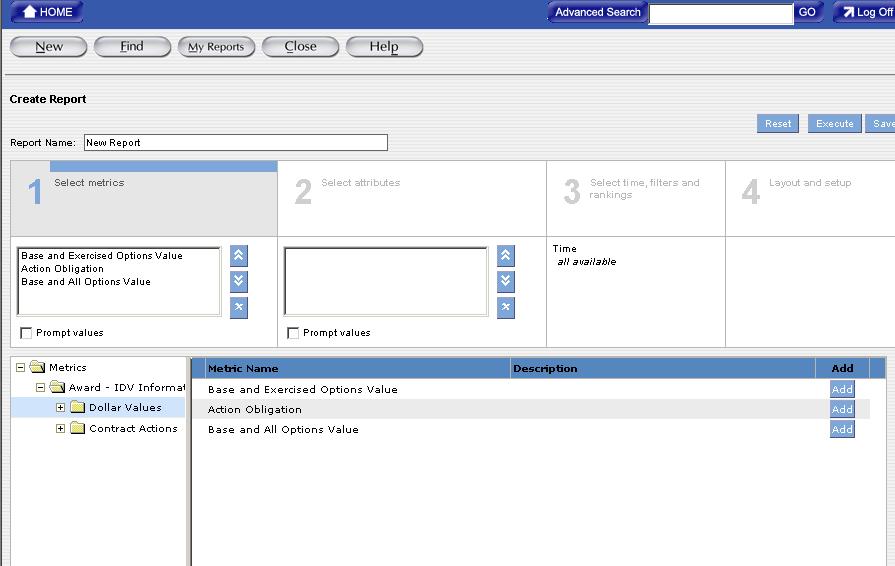
Task: Add Base and Exercised Options Value metric
Action: pyautogui.click(x=842, y=390)
